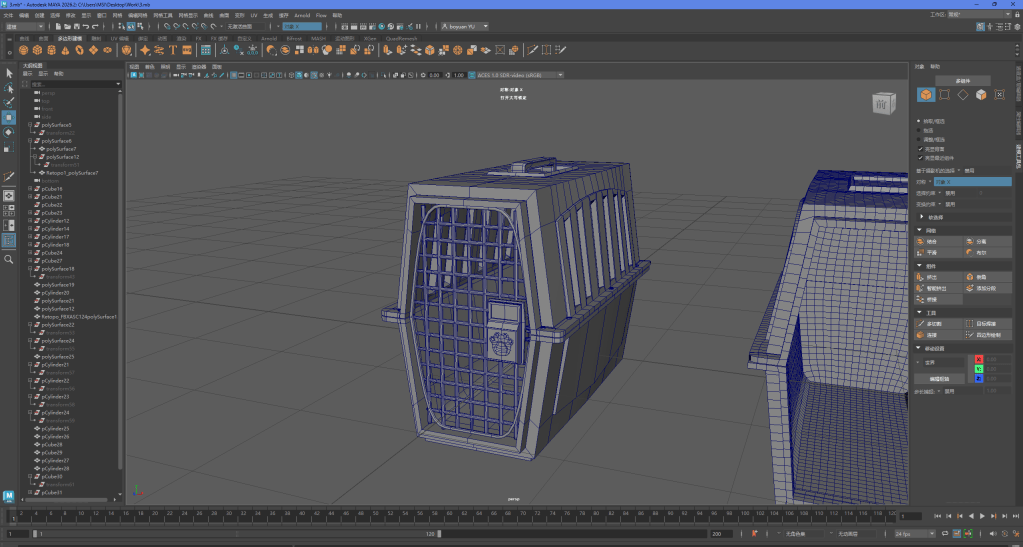The image size is (1023, 547).
Task: Click the polygon sphere shelf icon
Action: 23,50
